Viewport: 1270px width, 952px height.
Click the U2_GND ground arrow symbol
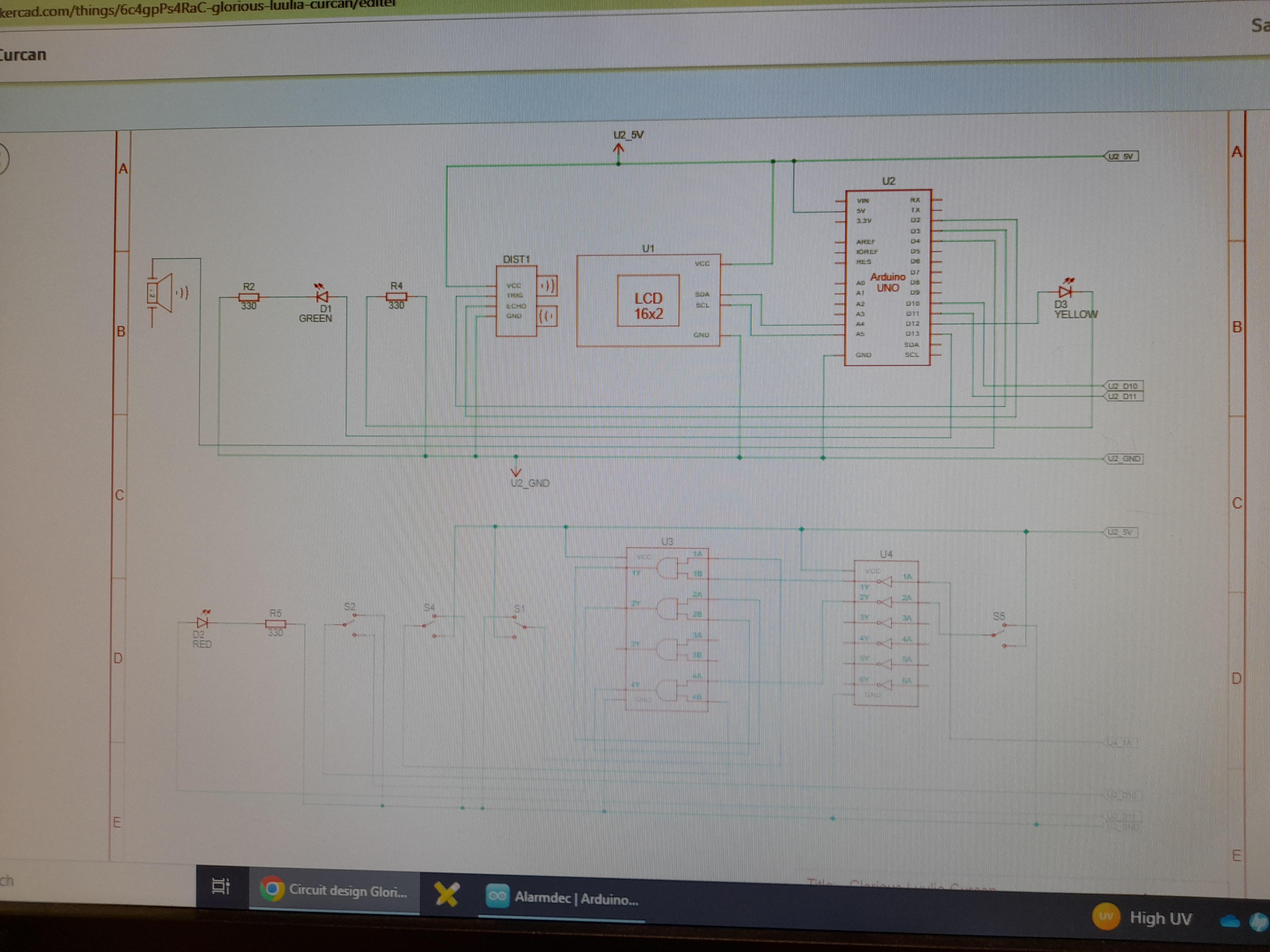(x=516, y=472)
